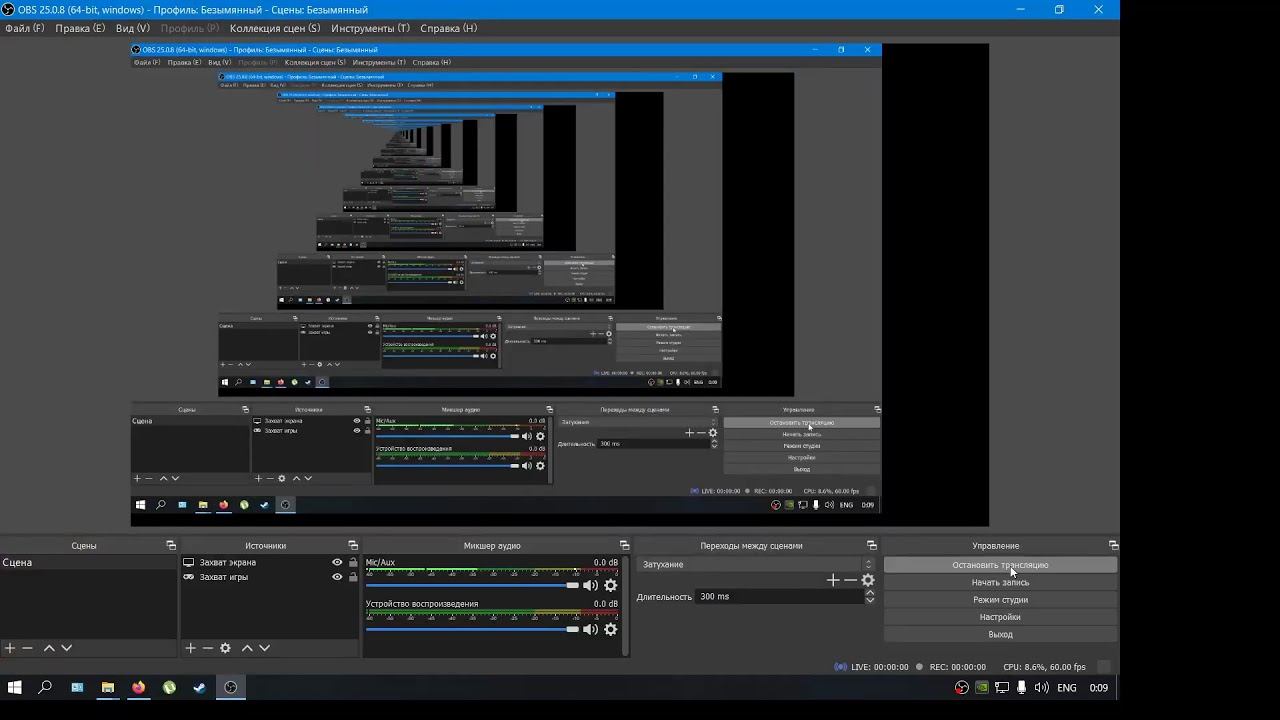Remove the scene transition with the minus icon
This screenshot has width=1280, height=720.
[850, 580]
